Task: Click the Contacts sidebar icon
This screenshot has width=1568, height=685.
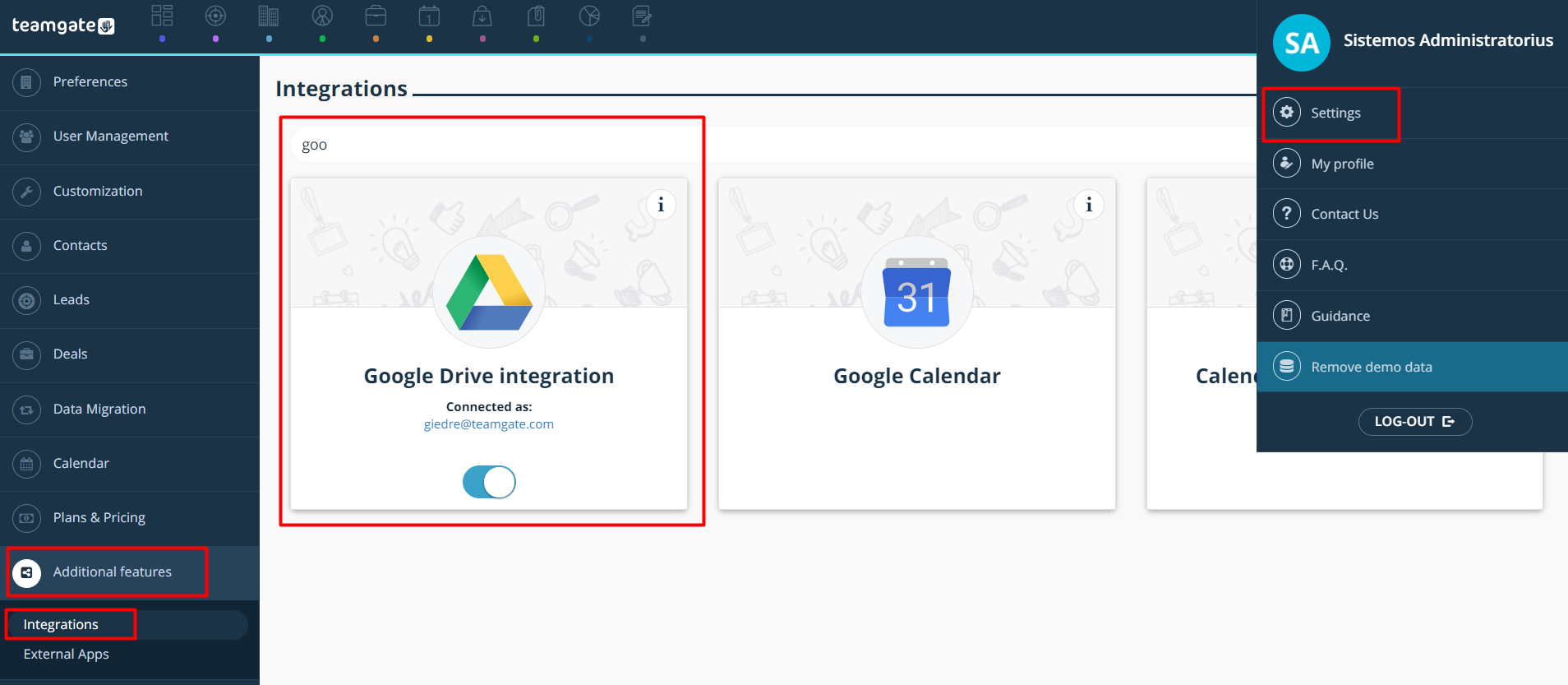Action: (x=27, y=246)
